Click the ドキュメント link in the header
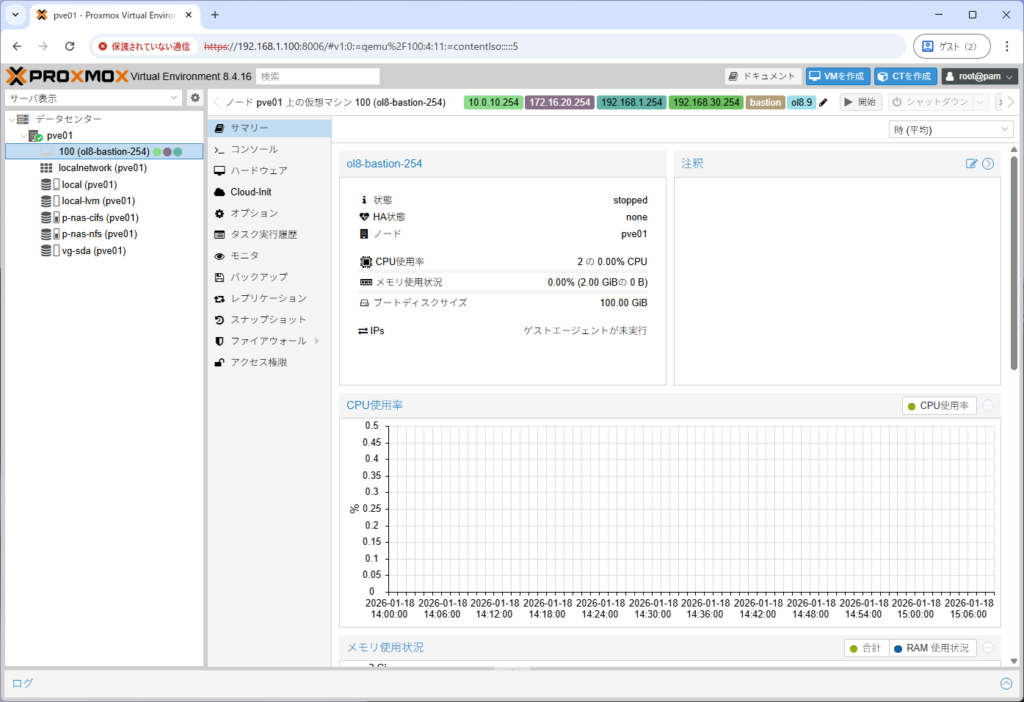Screen dimensions: 1024x702 (x=766, y=76)
